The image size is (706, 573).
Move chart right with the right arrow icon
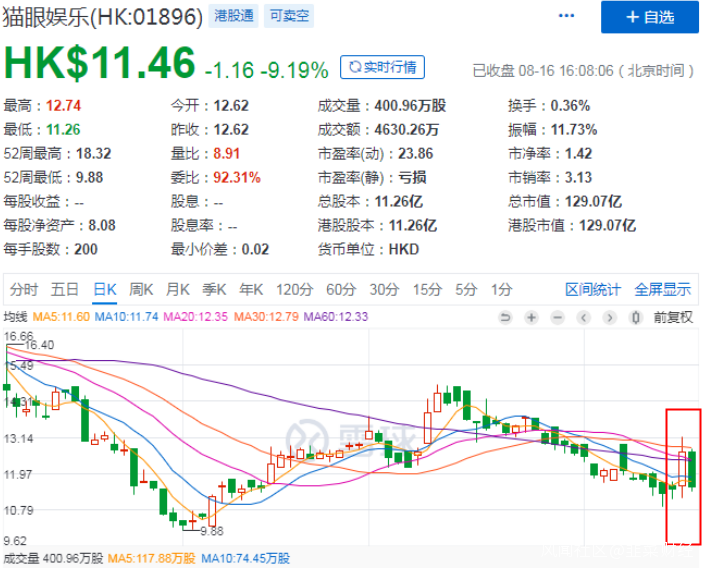(x=610, y=318)
